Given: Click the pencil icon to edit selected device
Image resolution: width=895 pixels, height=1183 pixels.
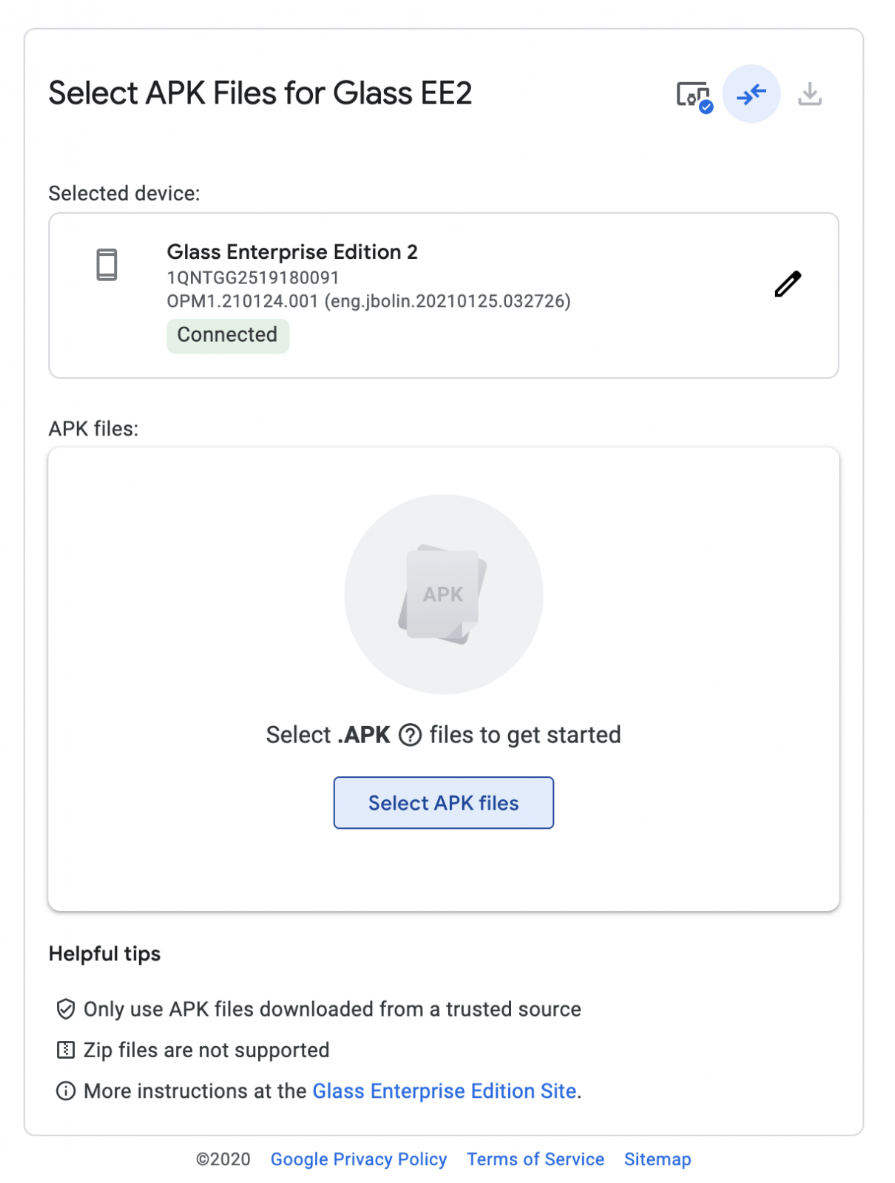Looking at the screenshot, I should click(788, 284).
